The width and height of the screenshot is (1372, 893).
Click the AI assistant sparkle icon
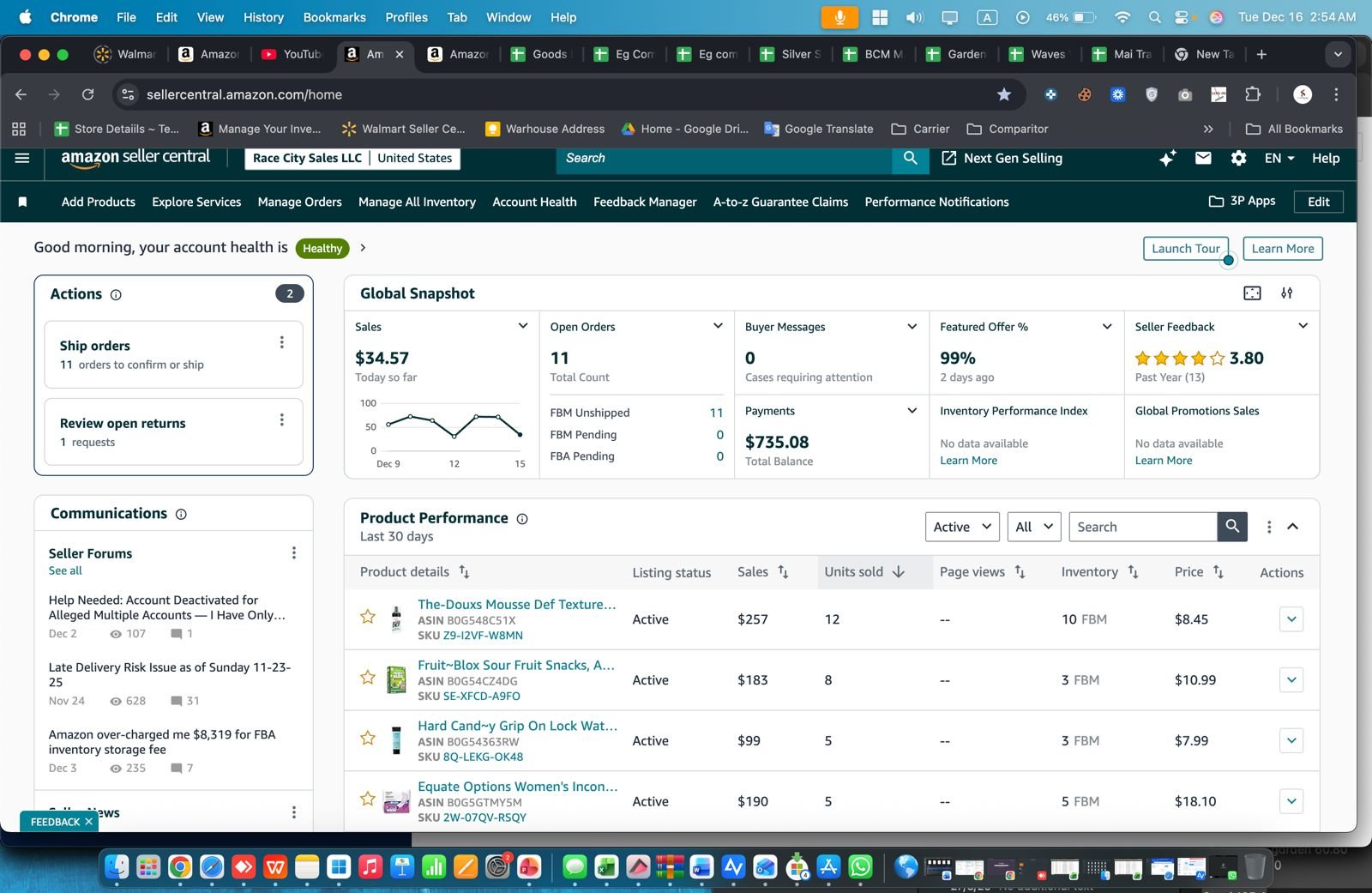(1166, 158)
